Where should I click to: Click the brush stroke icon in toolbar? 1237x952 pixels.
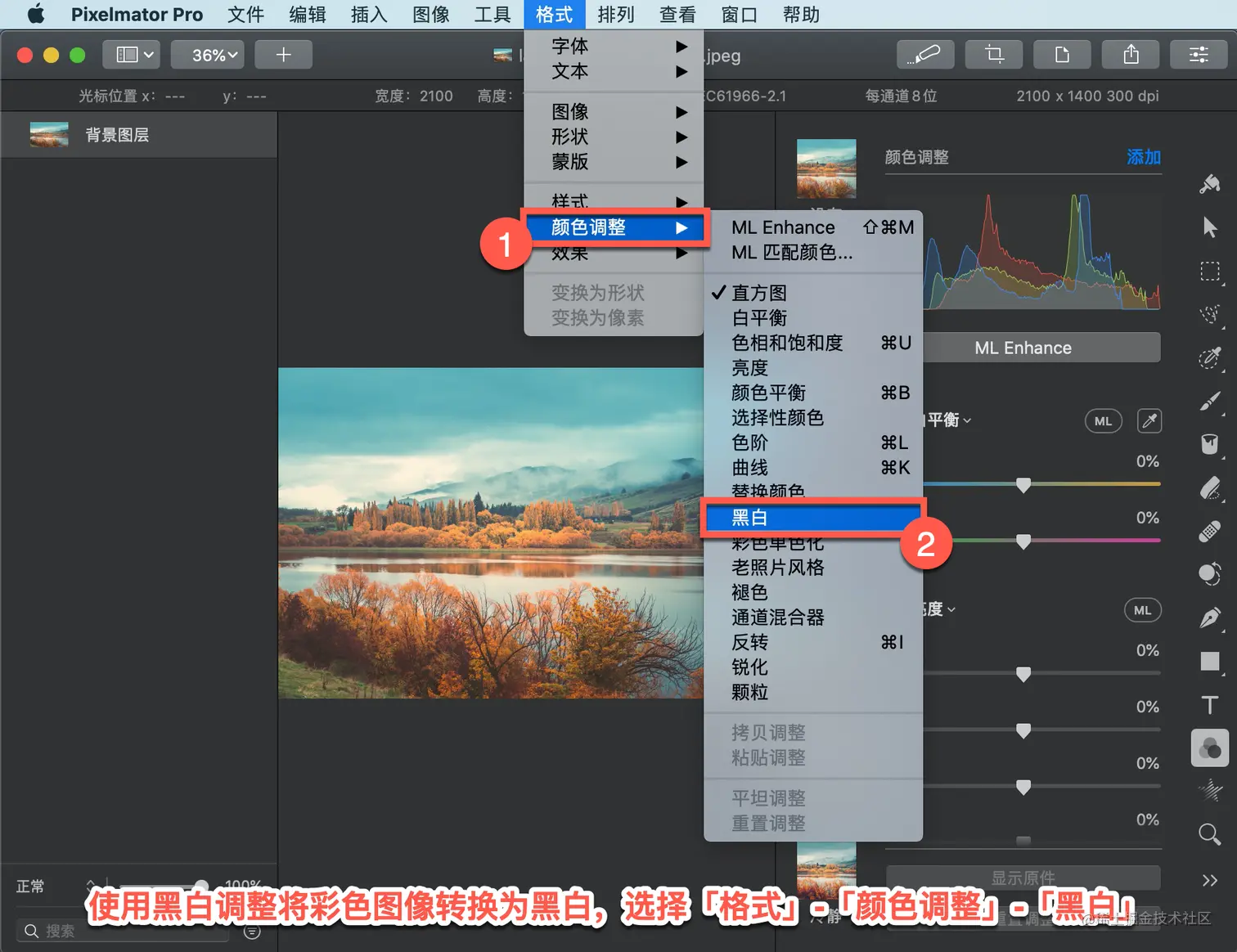coord(926,55)
